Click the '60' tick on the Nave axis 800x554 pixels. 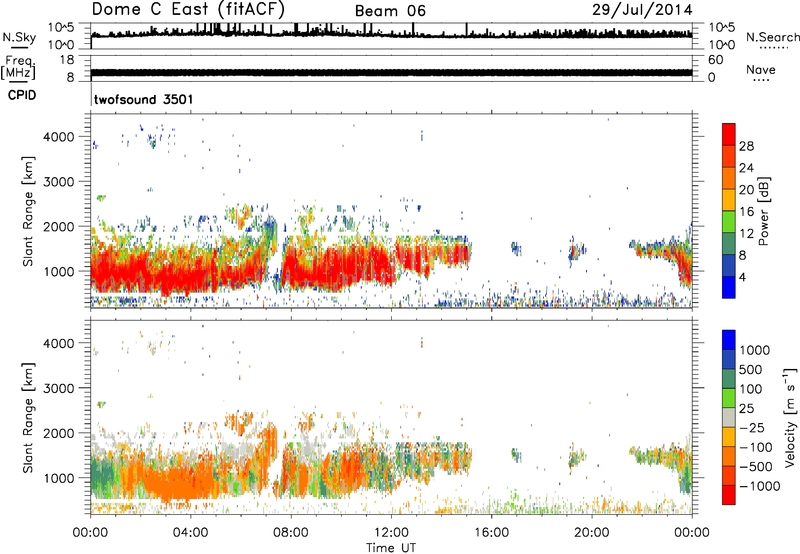click(x=715, y=60)
